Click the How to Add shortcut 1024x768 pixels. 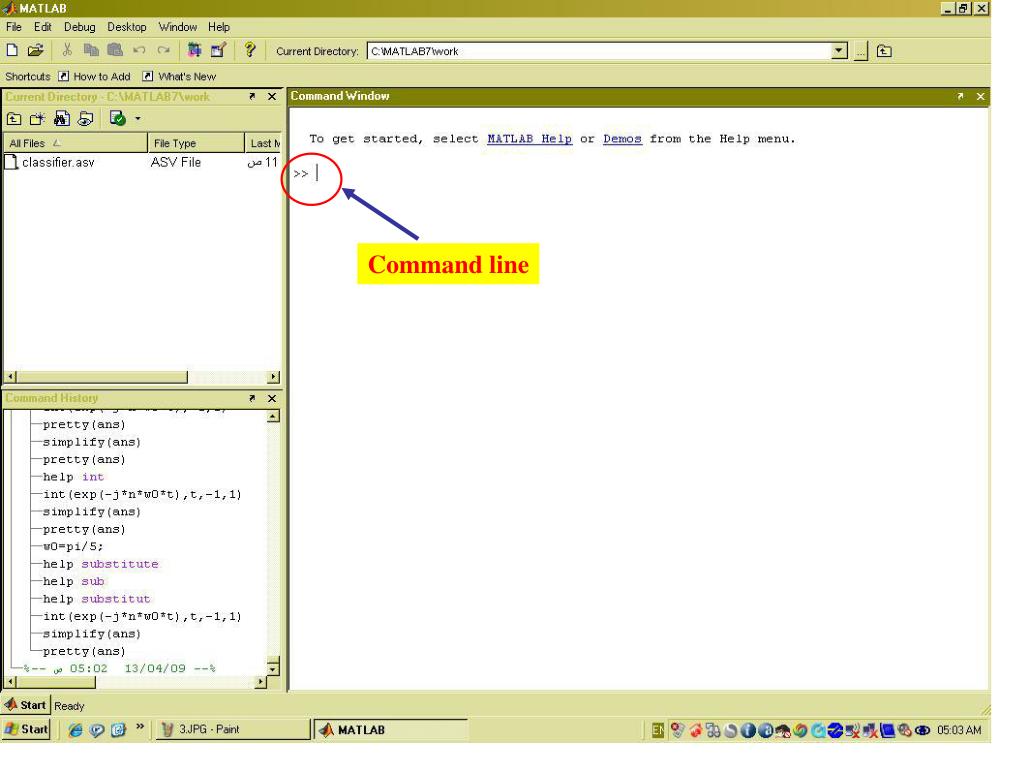tap(95, 76)
